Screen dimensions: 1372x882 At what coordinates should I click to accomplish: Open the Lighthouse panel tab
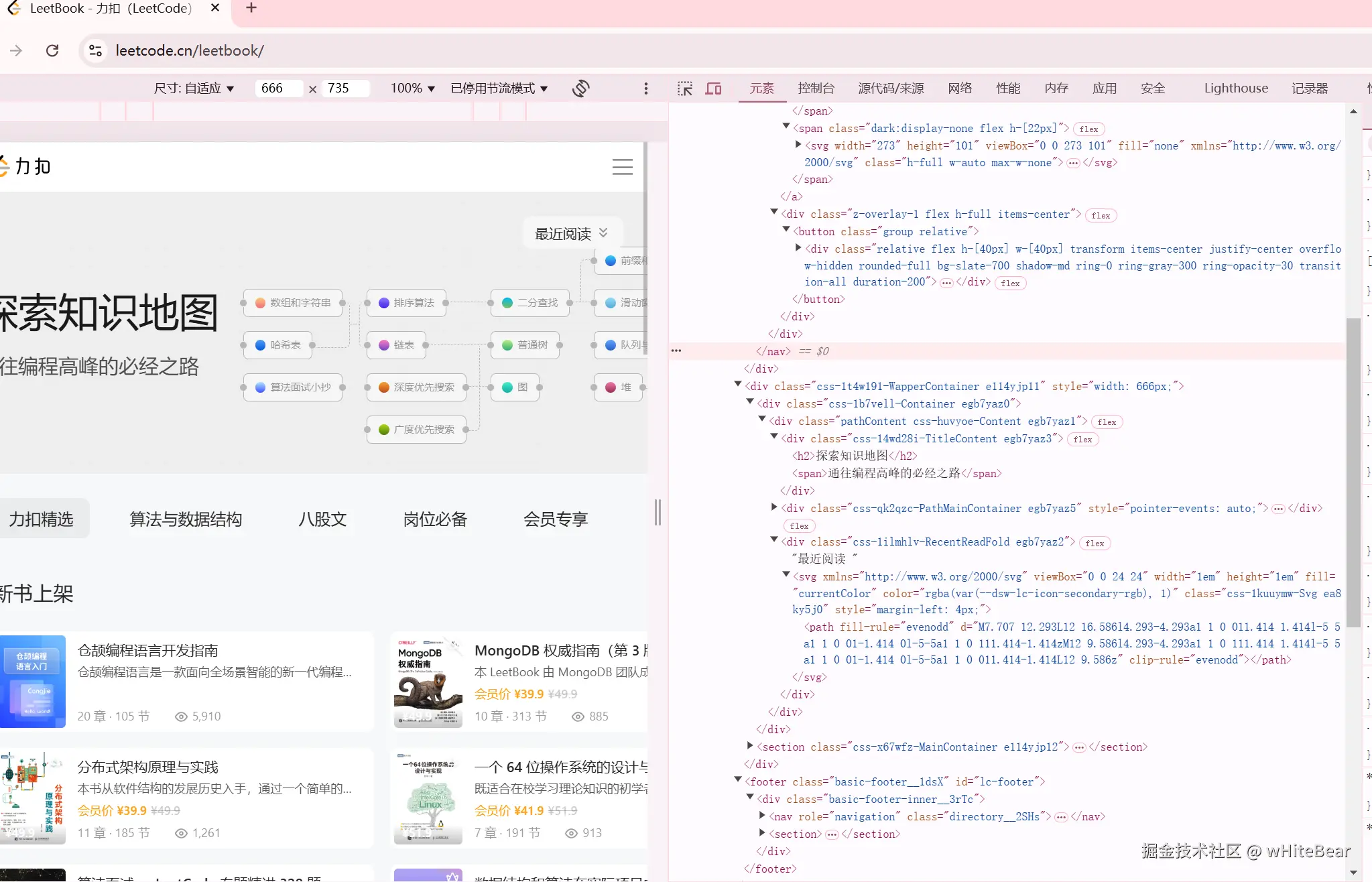(x=1235, y=88)
